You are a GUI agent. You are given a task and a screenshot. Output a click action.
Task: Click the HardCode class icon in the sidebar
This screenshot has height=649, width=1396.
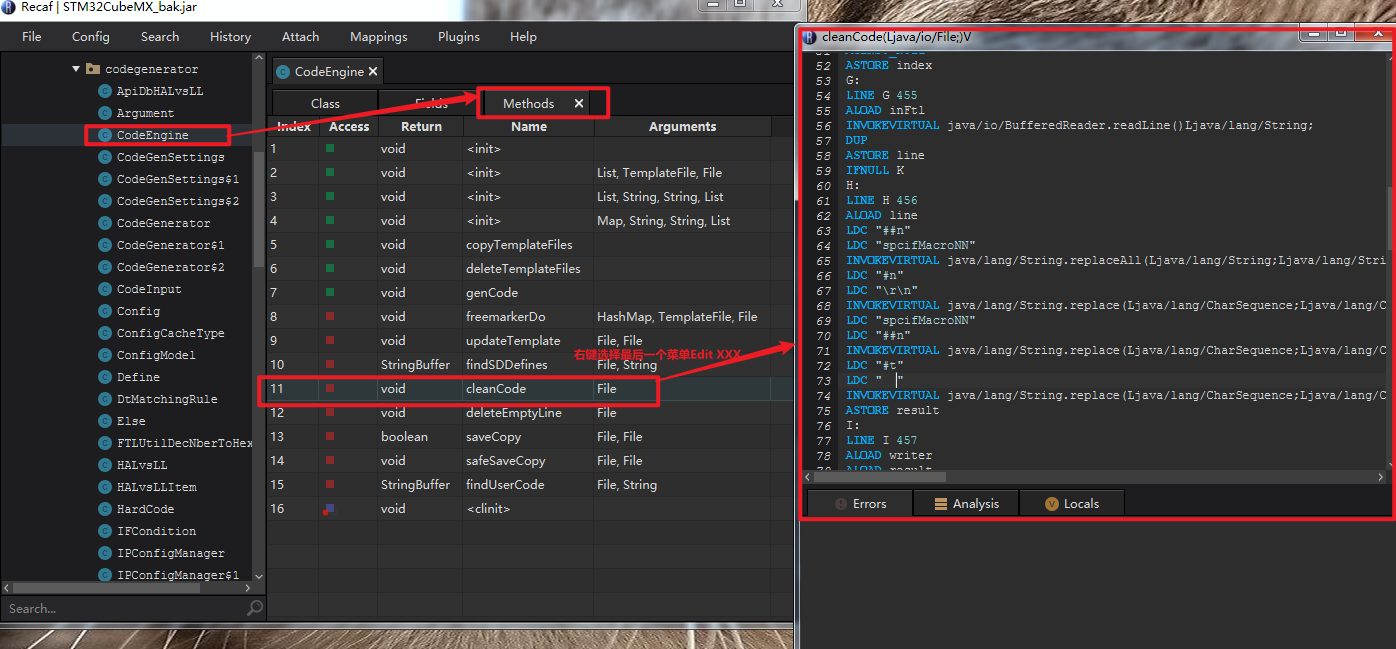tap(106, 509)
